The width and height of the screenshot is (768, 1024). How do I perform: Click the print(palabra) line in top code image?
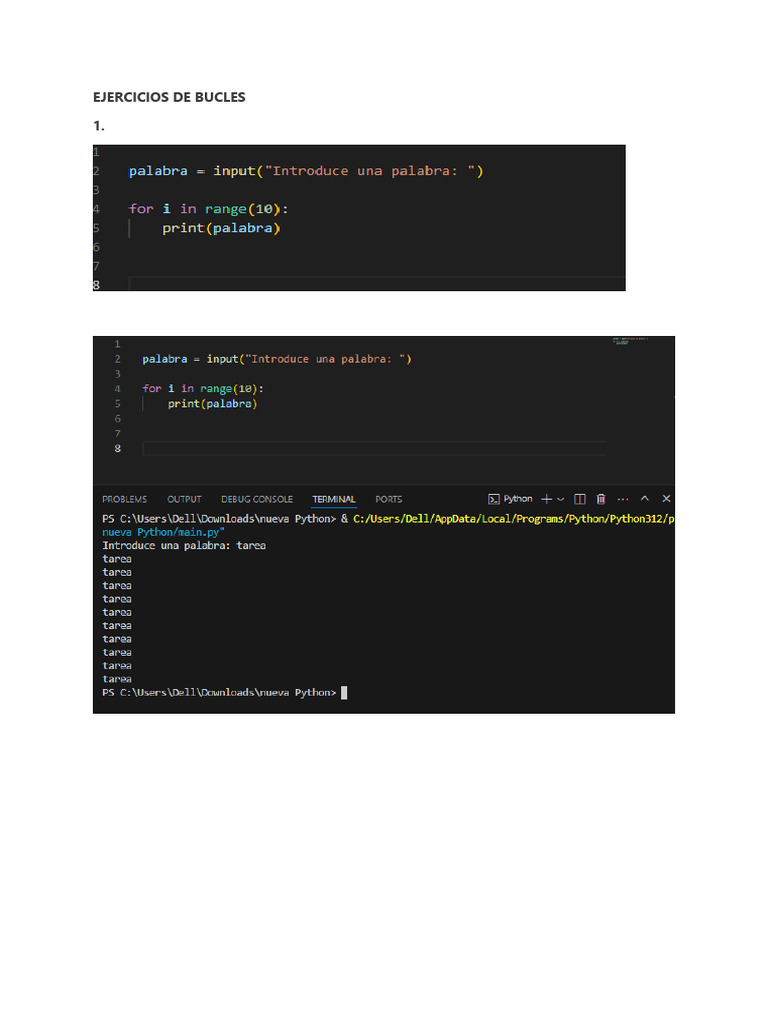(x=221, y=228)
